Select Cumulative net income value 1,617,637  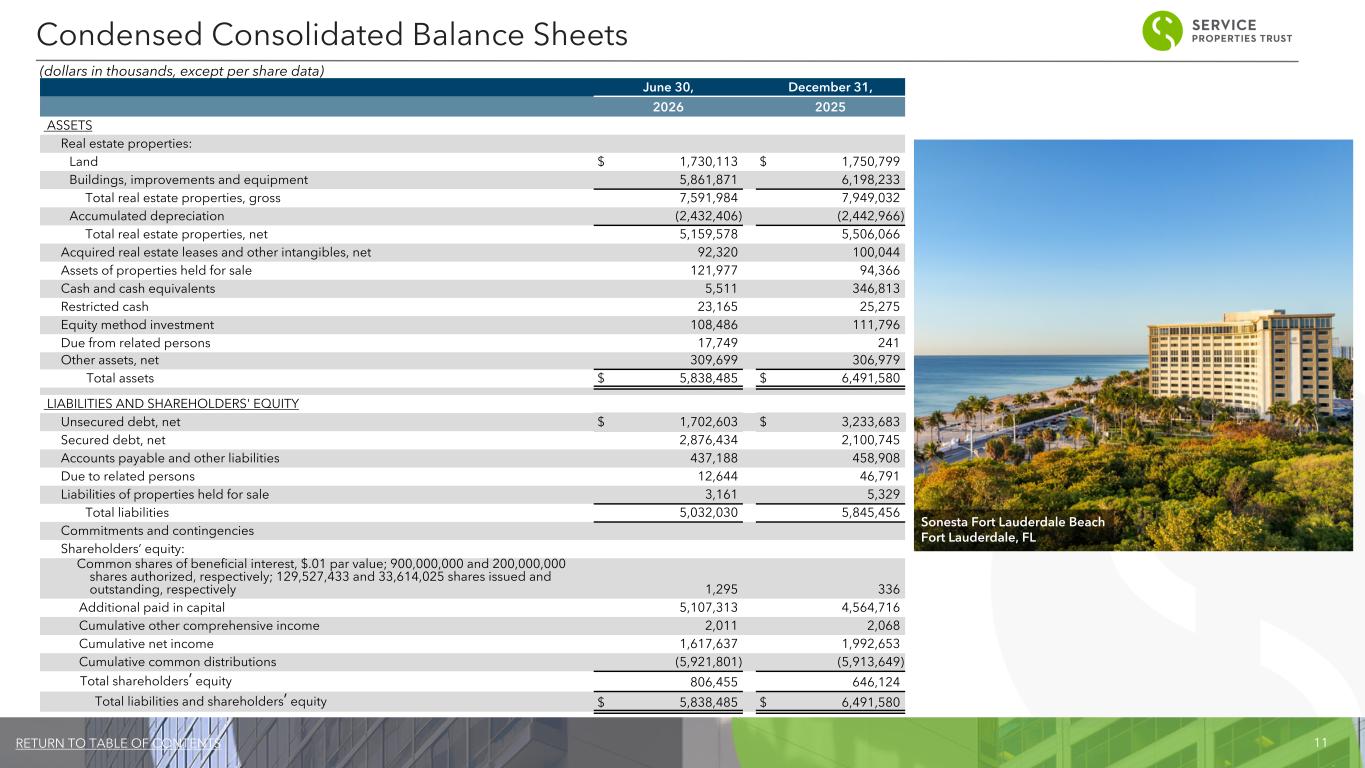coord(708,644)
